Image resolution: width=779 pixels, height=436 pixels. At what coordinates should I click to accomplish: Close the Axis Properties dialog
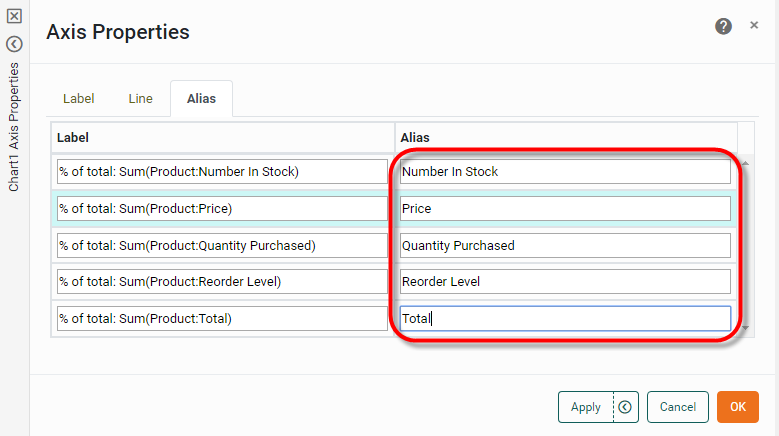pyautogui.click(x=754, y=25)
